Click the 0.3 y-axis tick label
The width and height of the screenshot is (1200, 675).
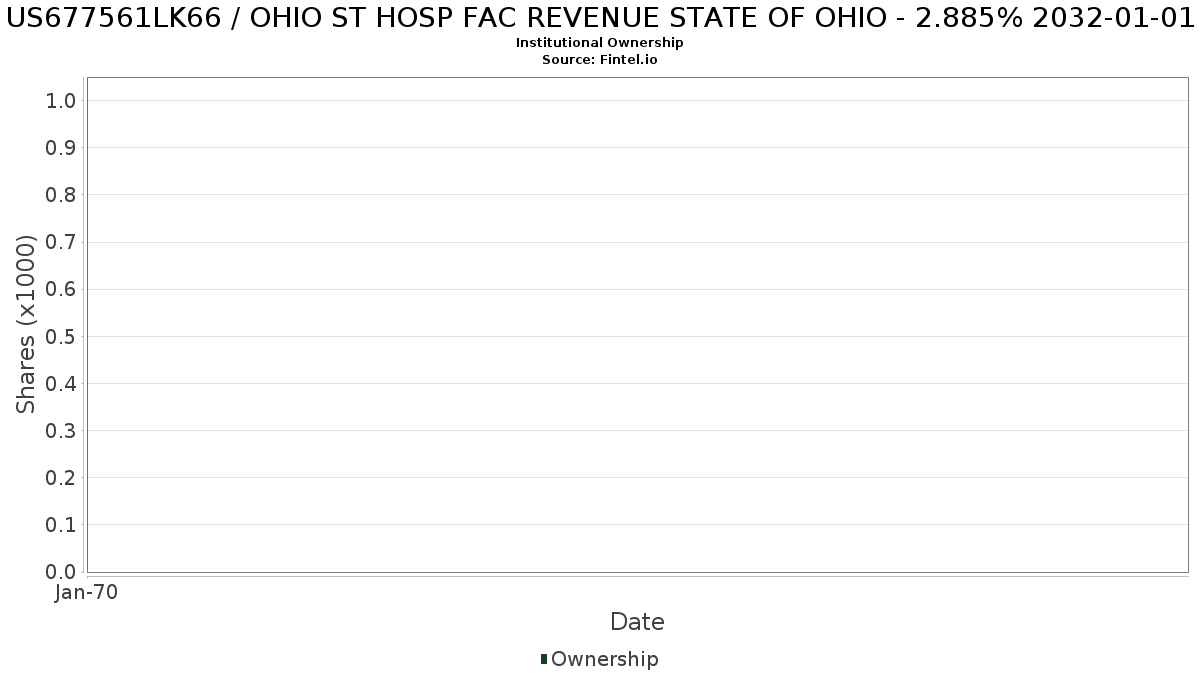pyautogui.click(x=61, y=431)
